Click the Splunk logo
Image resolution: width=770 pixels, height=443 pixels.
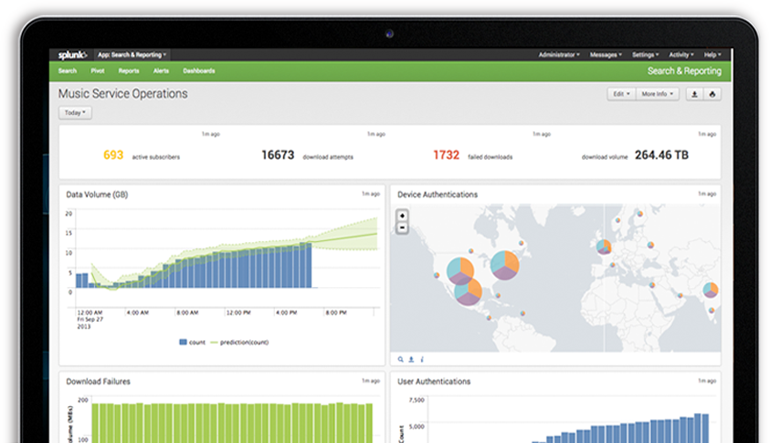tap(72, 55)
